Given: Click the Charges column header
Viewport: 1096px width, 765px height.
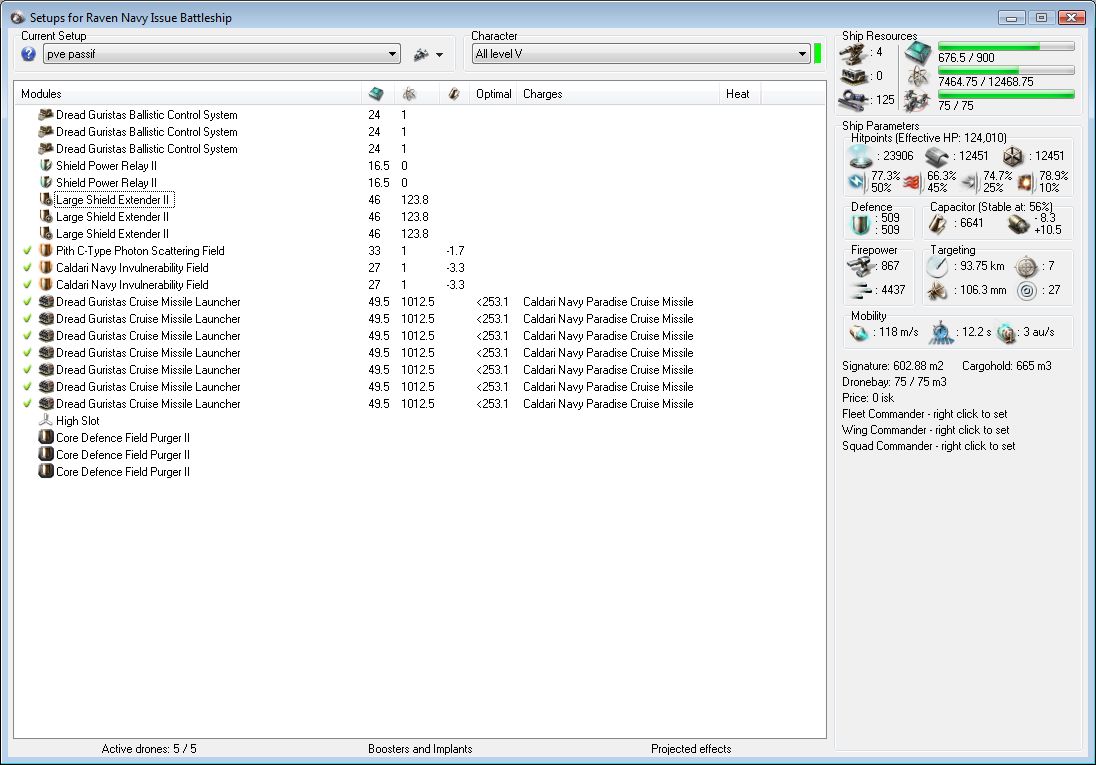Looking at the screenshot, I should [x=542, y=94].
